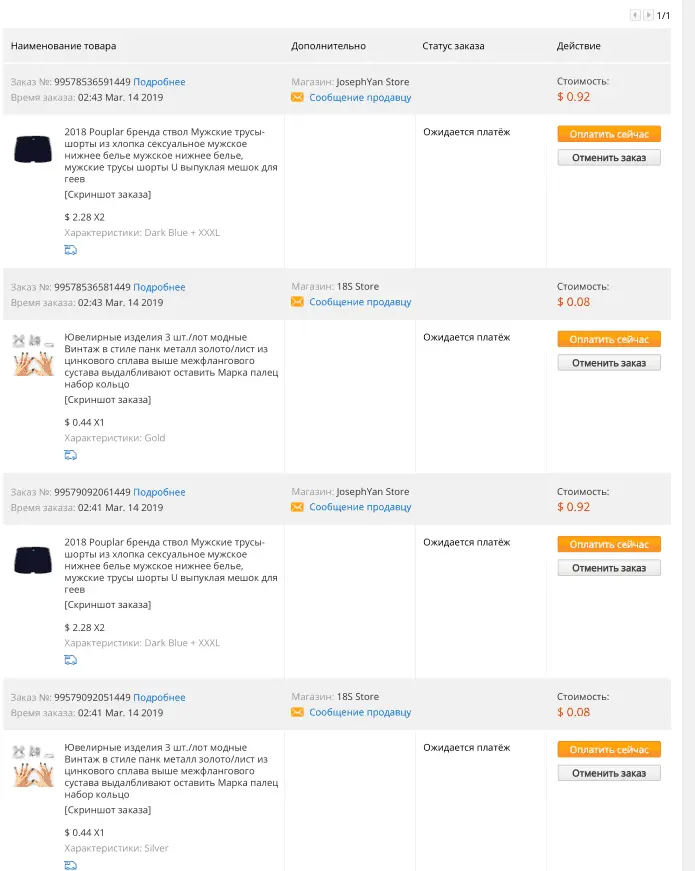Click shipping truck icon under third order item
The image size is (695, 871).
71,660
